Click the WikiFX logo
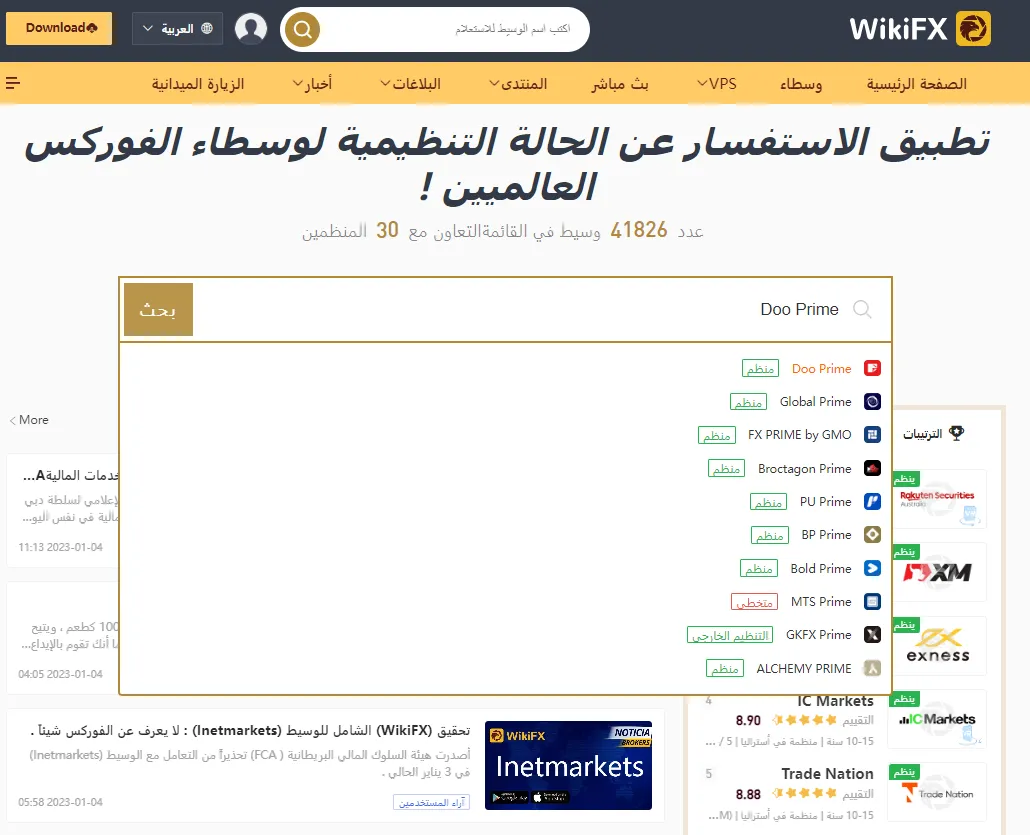 pyautogui.click(x=920, y=29)
